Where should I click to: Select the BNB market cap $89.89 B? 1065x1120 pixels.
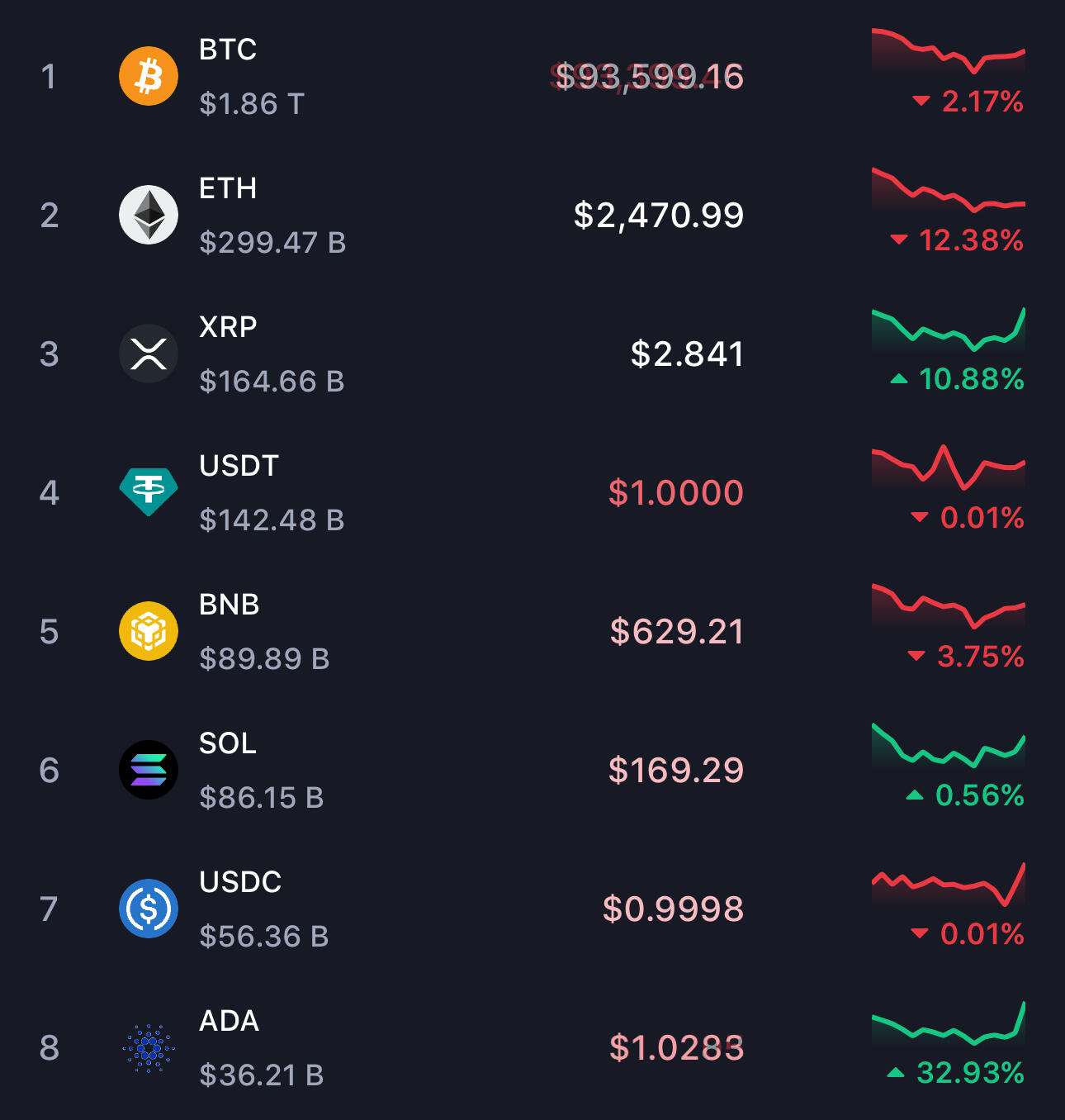(264, 658)
